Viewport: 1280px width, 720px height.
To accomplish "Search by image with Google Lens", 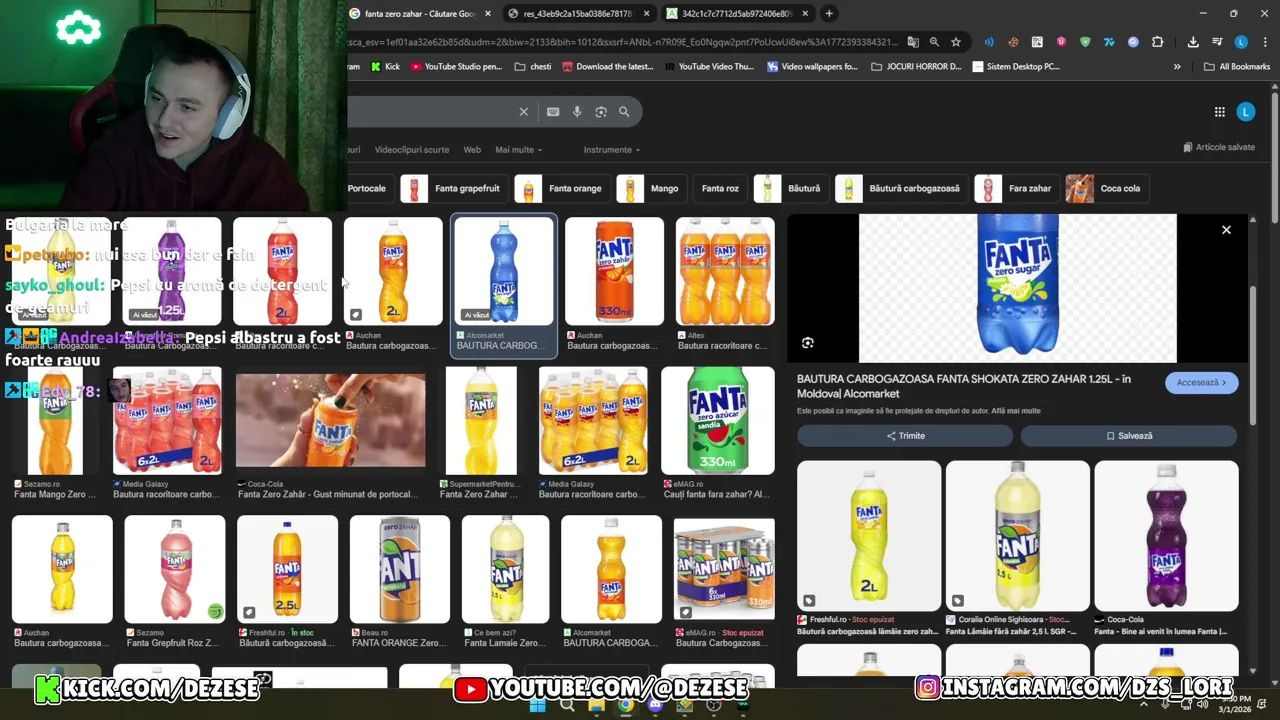I will [601, 112].
